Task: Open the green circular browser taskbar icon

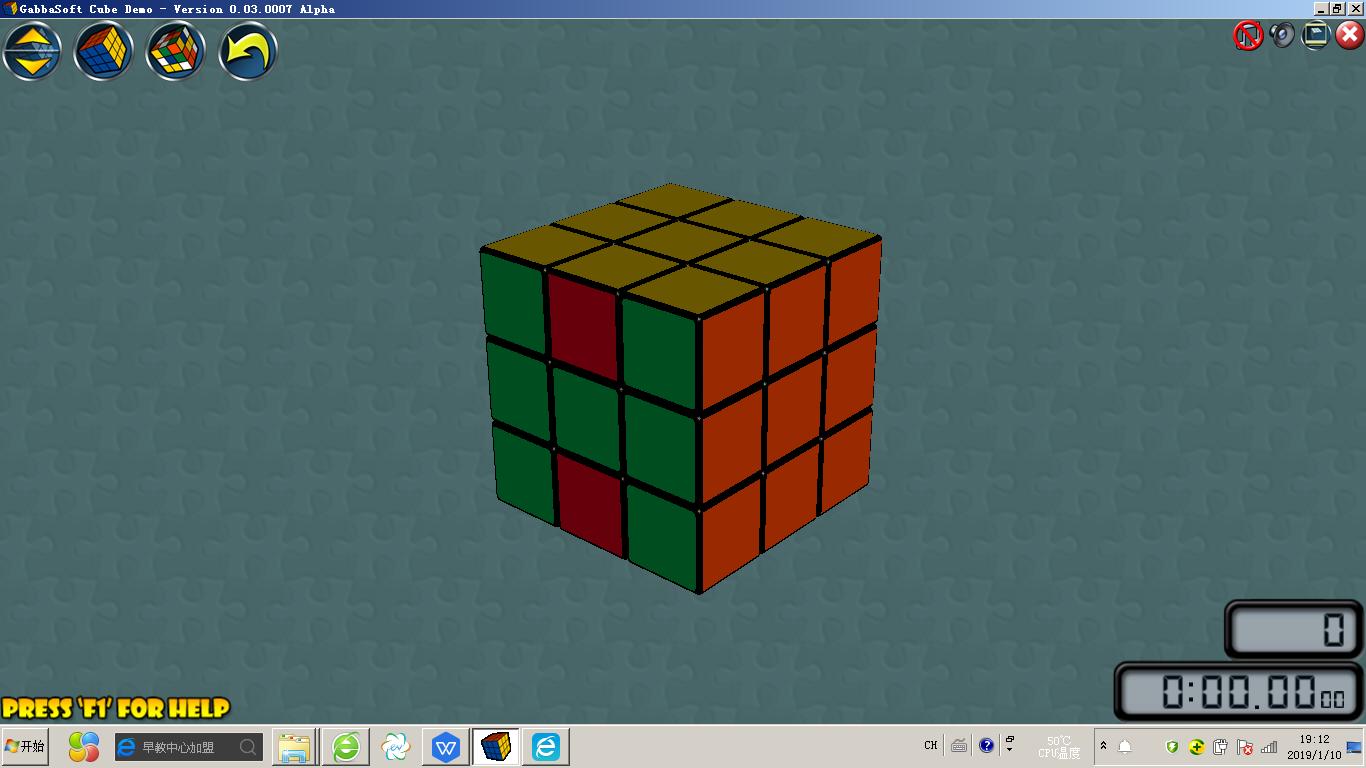Action: click(x=346, y=747)
